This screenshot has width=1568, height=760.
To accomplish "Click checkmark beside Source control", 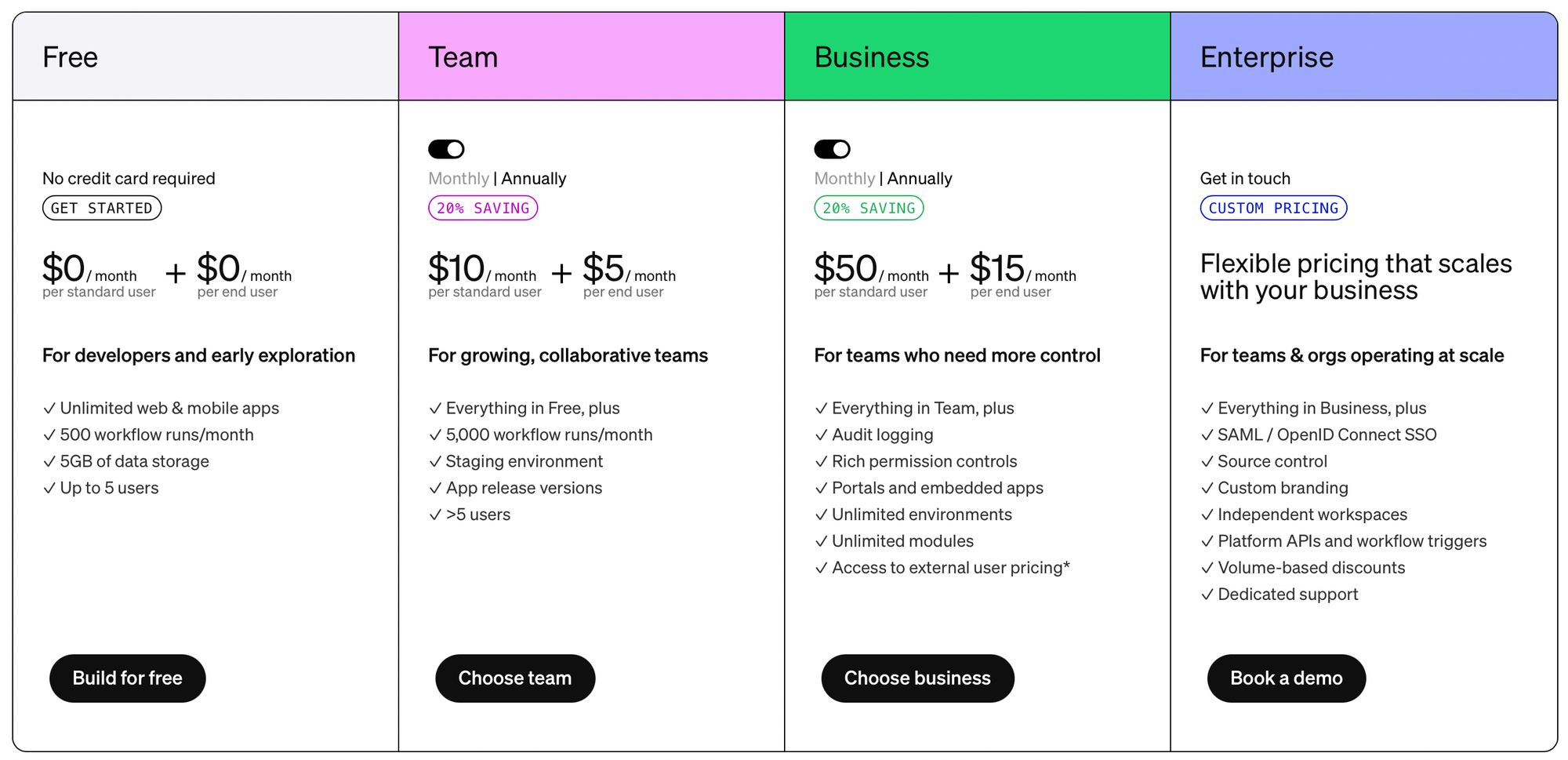I will click(x=1207, y=462).
